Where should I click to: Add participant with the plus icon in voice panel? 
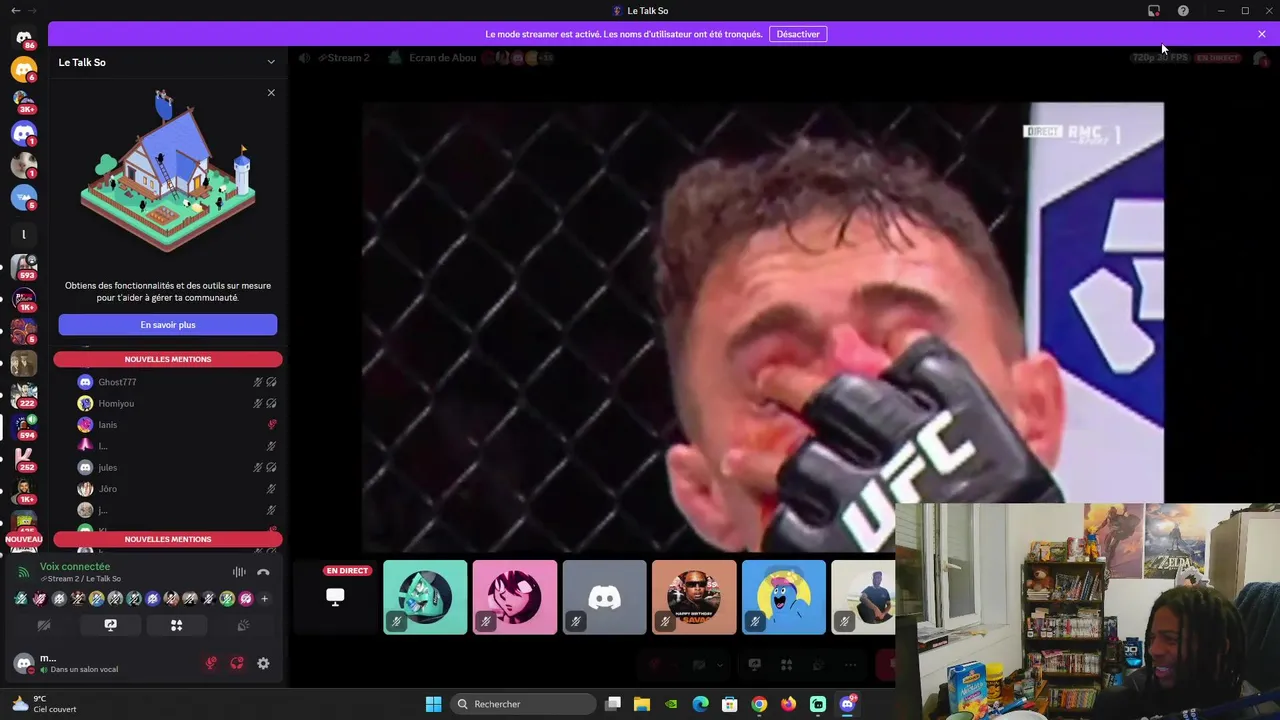264,599
